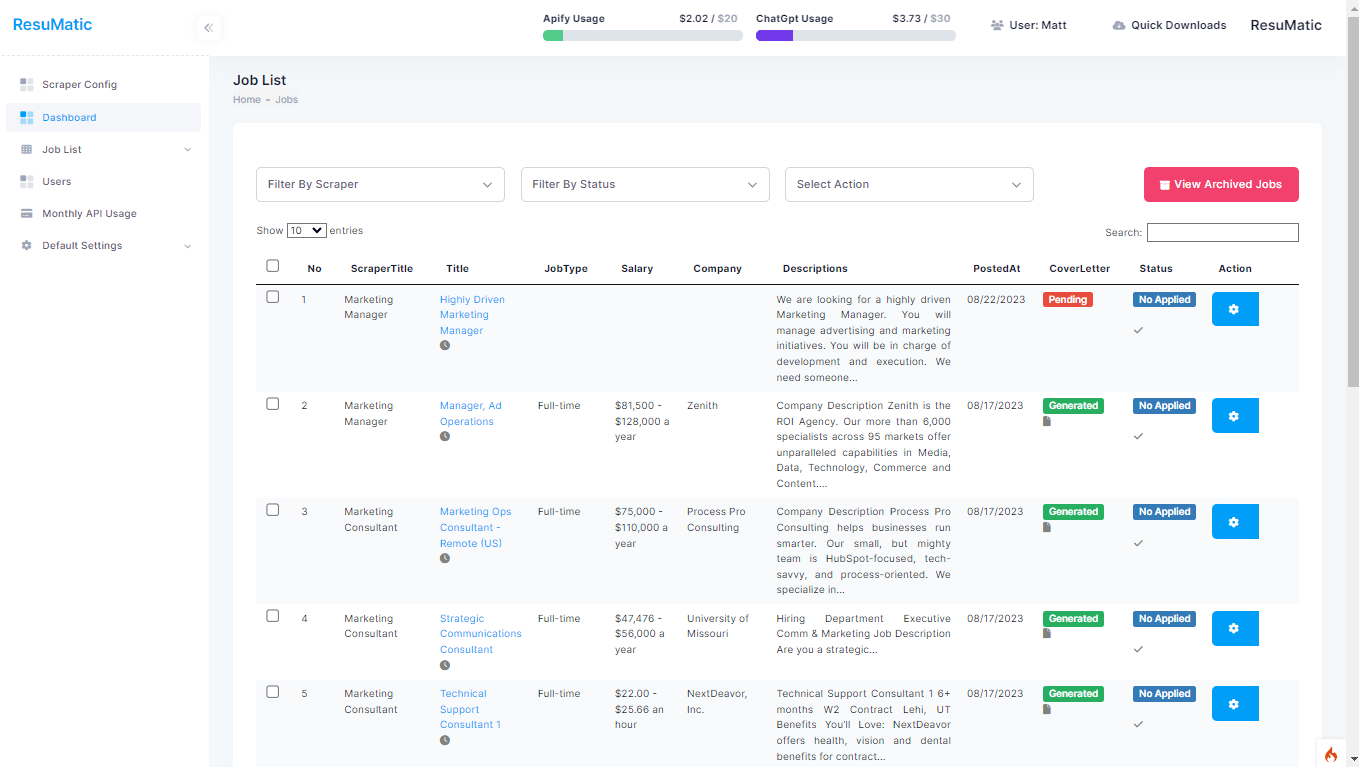Open the Filter By Scraper dropdown
Screen dimensions: 1359x767
[x=381, y=184]
